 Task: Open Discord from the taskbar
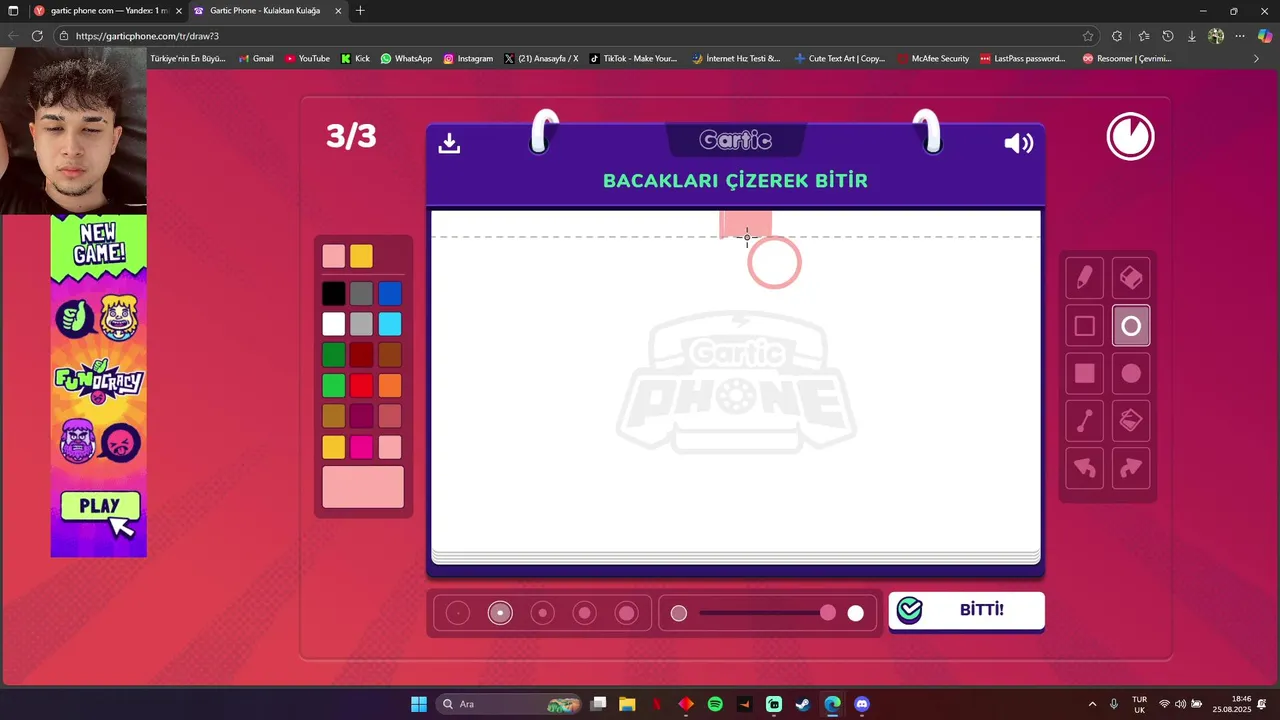tap(862, 704)
